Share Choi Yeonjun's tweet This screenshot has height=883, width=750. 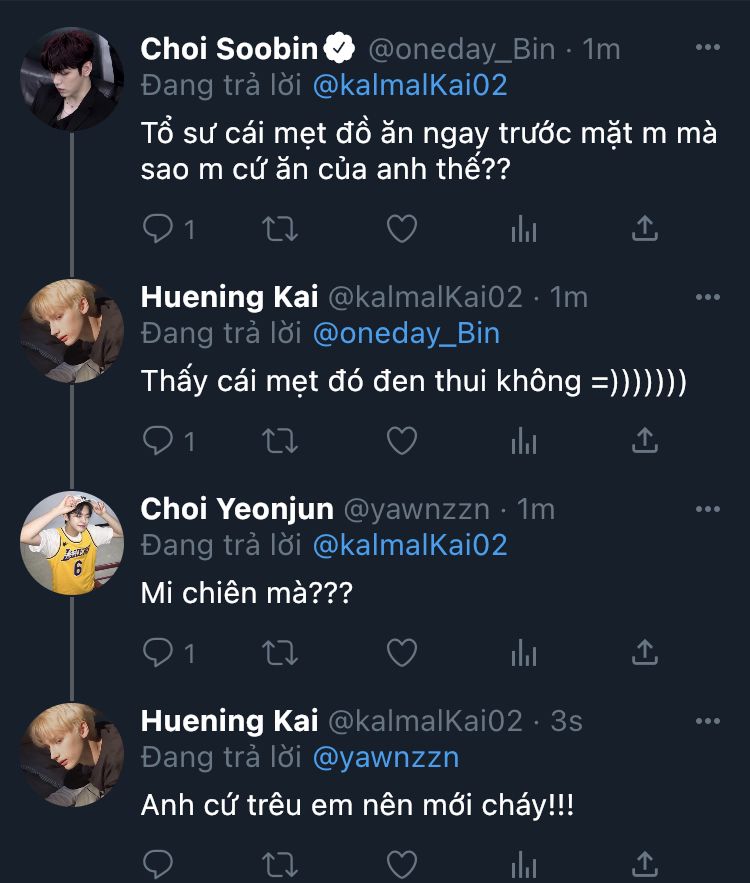coord(645,653)
